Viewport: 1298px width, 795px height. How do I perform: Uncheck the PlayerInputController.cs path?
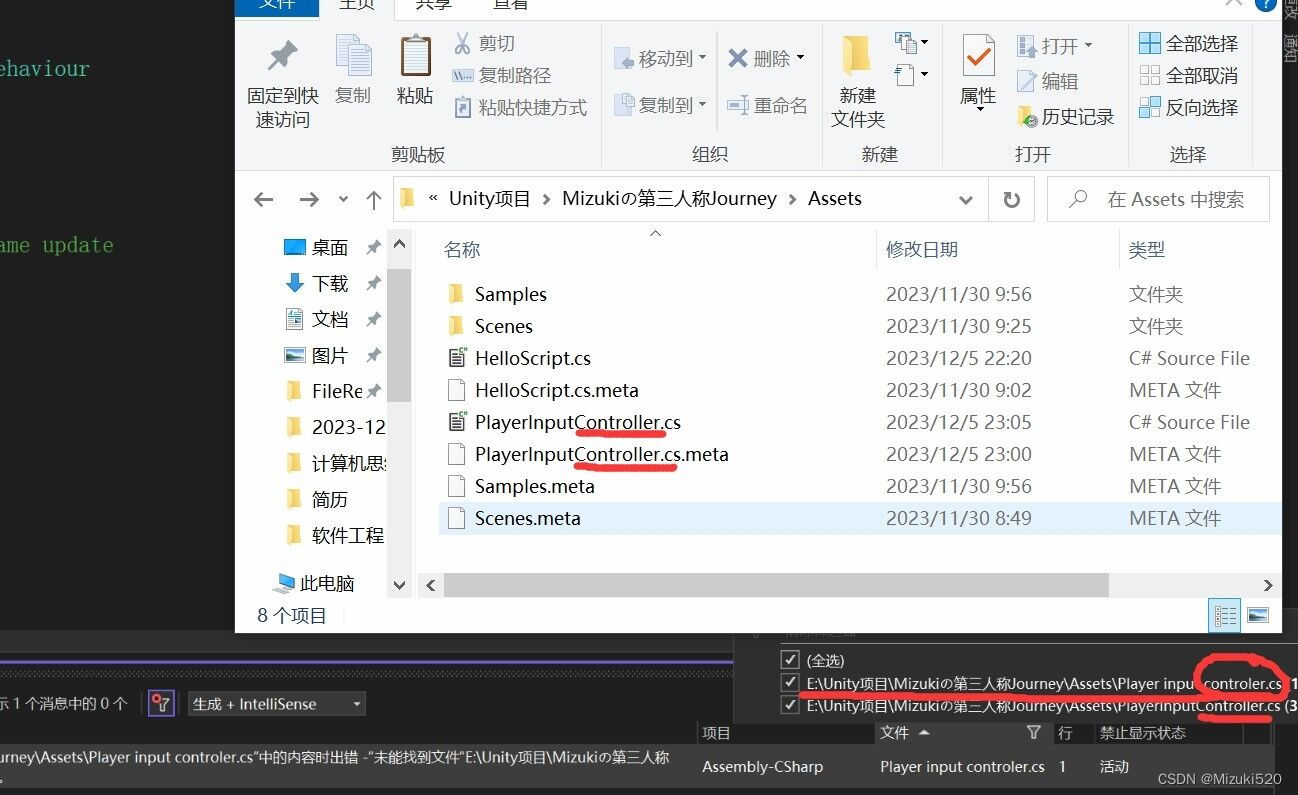pos(790,706)
